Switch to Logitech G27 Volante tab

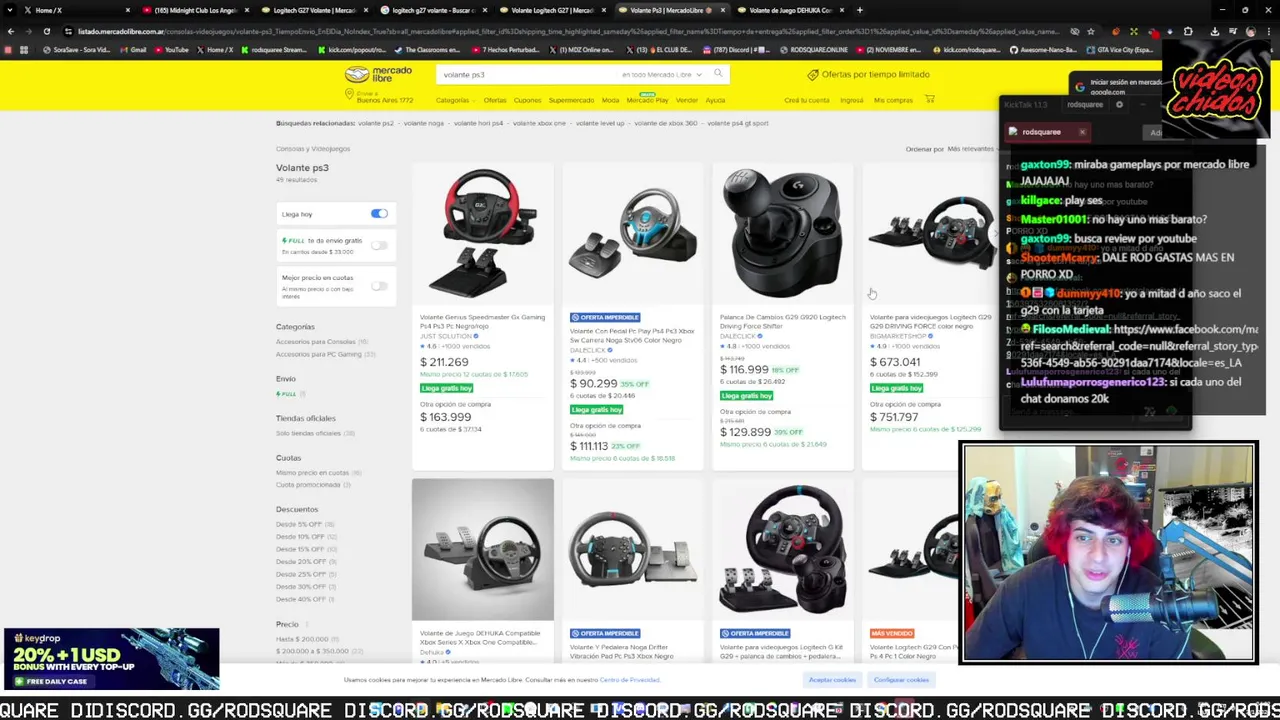pyautogui.click(x=315, y=10)
